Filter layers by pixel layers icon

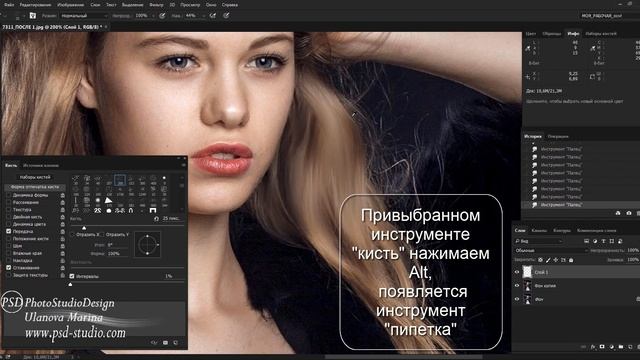pyautogui.click(x=587, y=241)
